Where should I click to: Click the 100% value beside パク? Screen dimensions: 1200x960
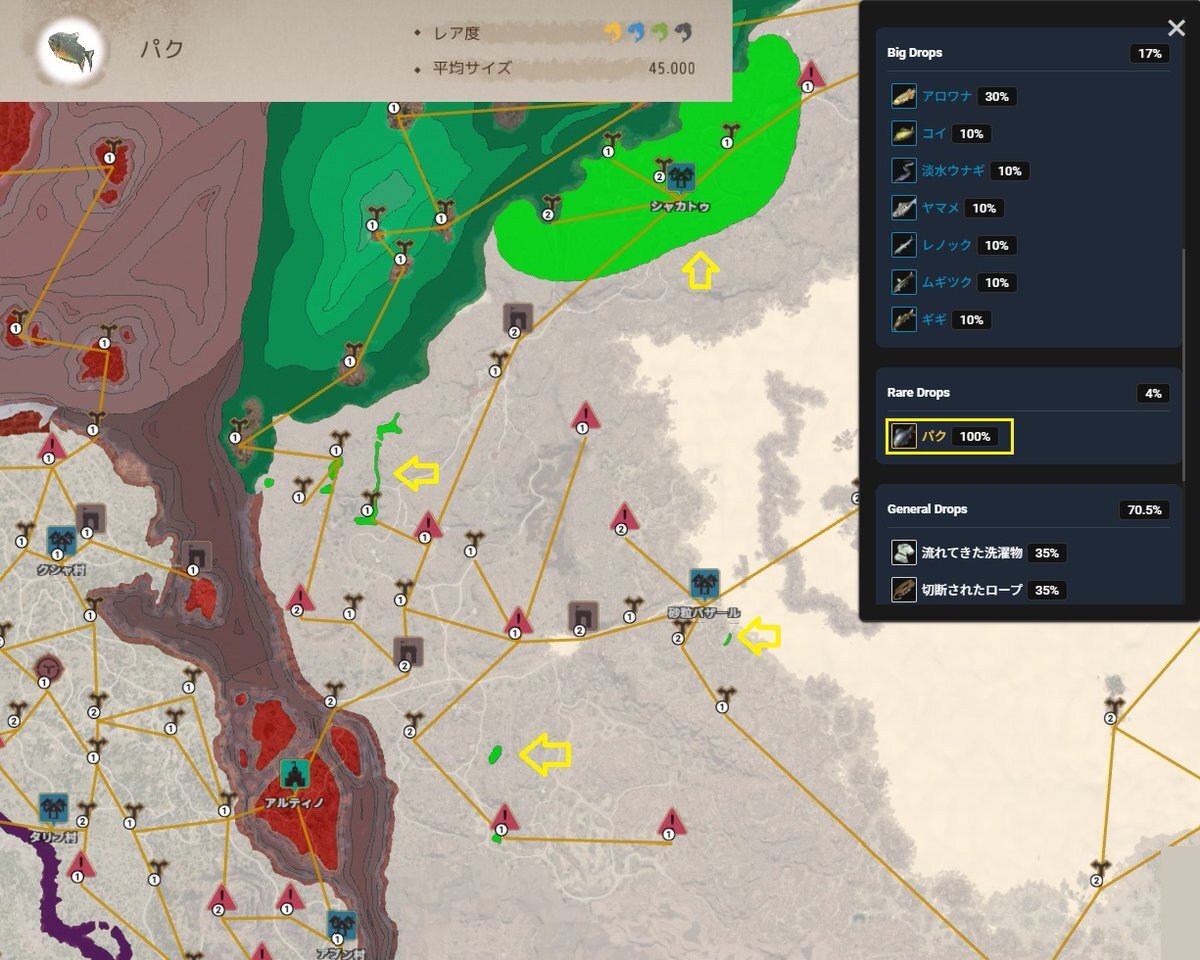click(x=974, y=437)
